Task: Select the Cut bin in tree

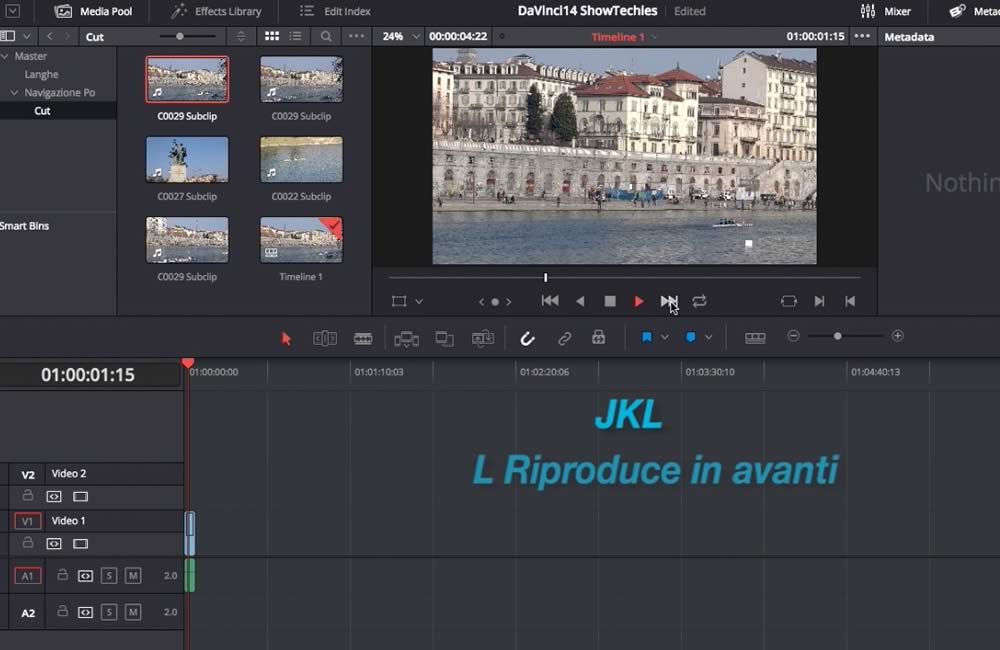Action: (x=42, y=111)
